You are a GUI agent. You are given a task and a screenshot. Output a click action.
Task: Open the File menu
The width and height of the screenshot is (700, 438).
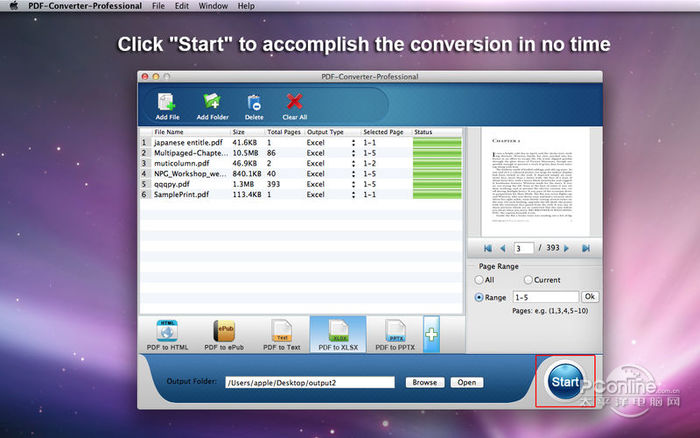[x=158, y=6]
